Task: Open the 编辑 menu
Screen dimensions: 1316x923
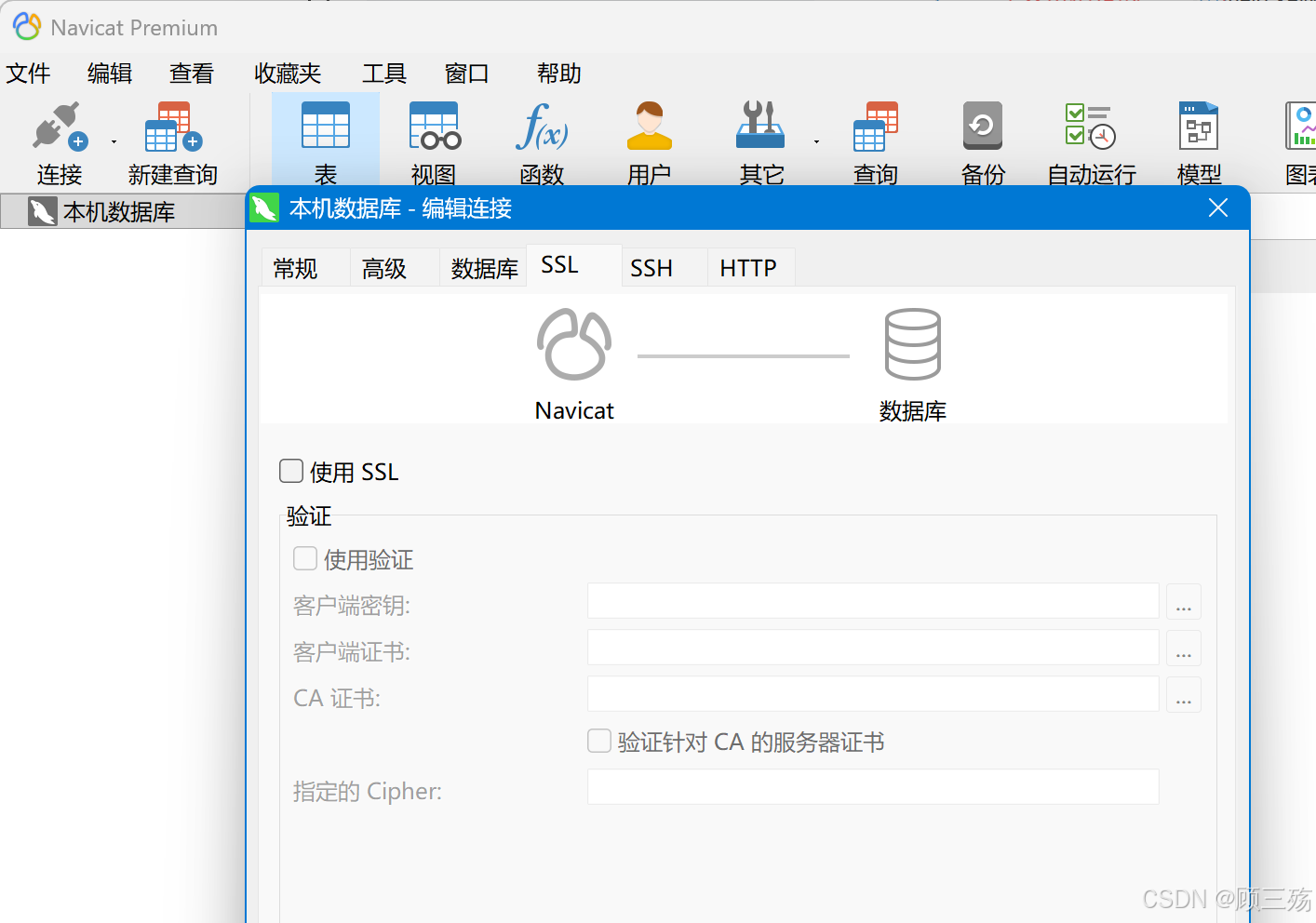Action: tap(110, 73)
